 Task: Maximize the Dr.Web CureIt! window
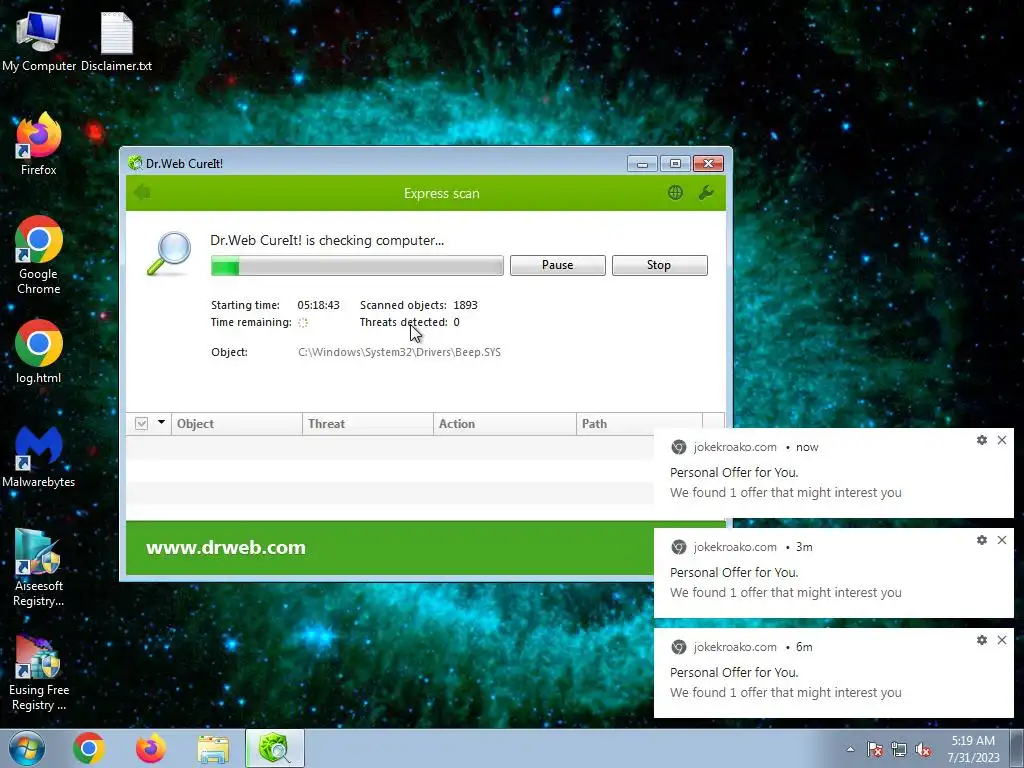[x=675, y=163]
